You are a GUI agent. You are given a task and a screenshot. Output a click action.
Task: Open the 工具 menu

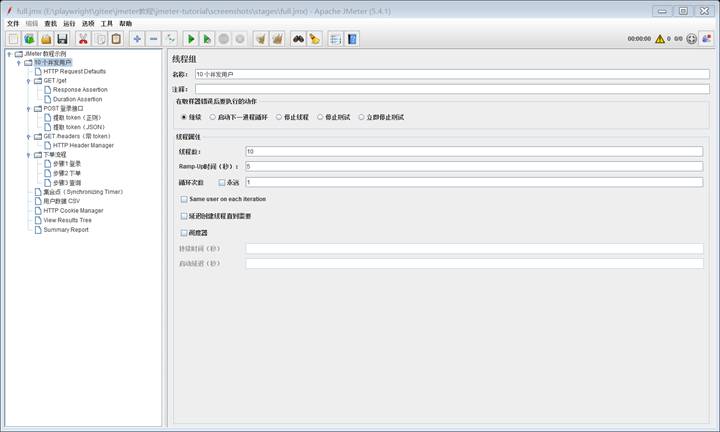coord(107,23)
